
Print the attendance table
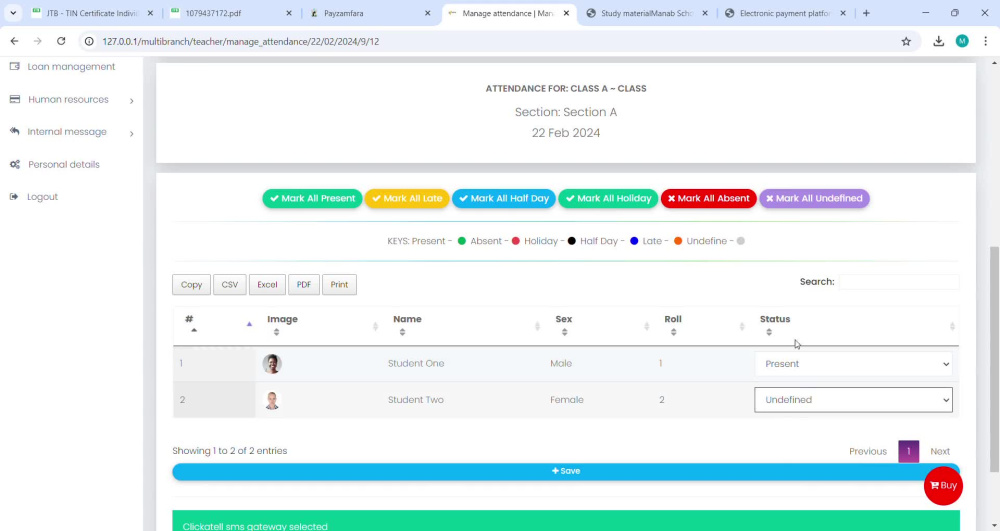(x=339, y=285)
